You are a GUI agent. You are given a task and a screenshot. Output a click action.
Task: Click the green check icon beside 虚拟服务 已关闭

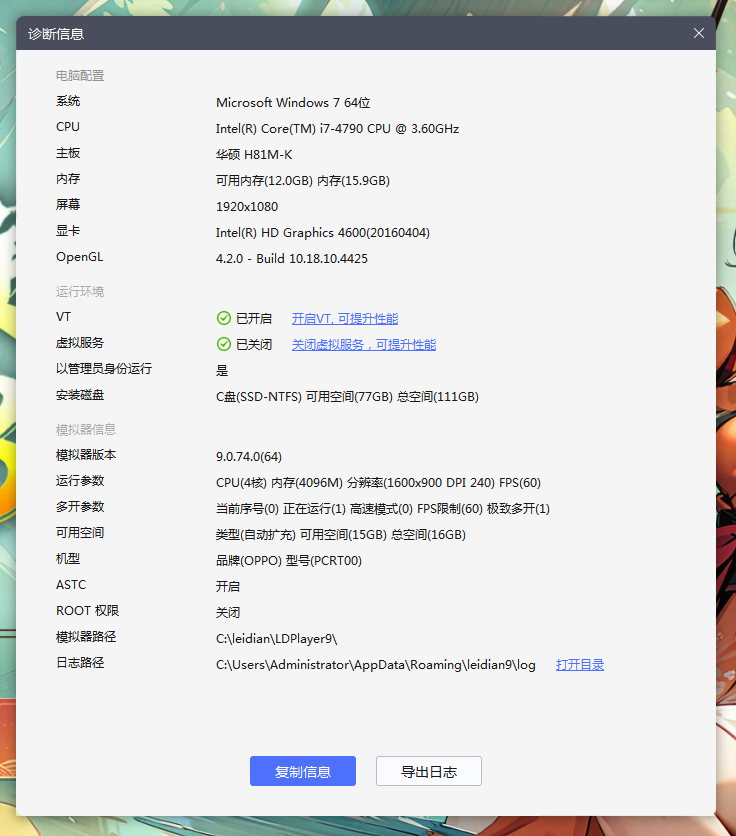tap(224, 345)
